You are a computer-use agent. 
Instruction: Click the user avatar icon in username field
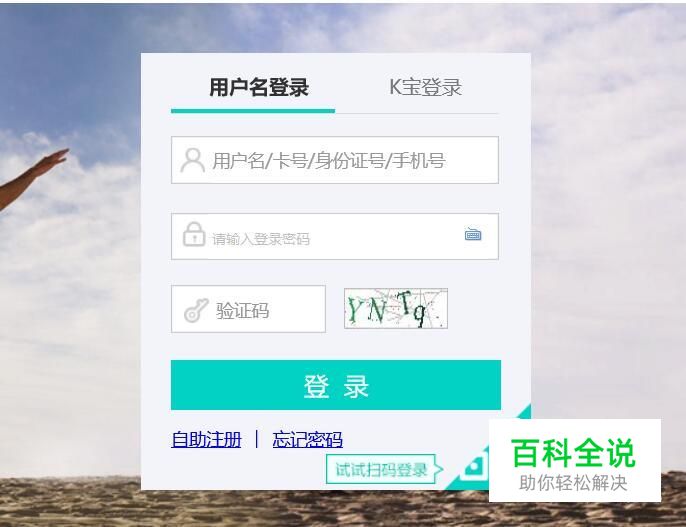pyautogui.click(x=192, y=160)
